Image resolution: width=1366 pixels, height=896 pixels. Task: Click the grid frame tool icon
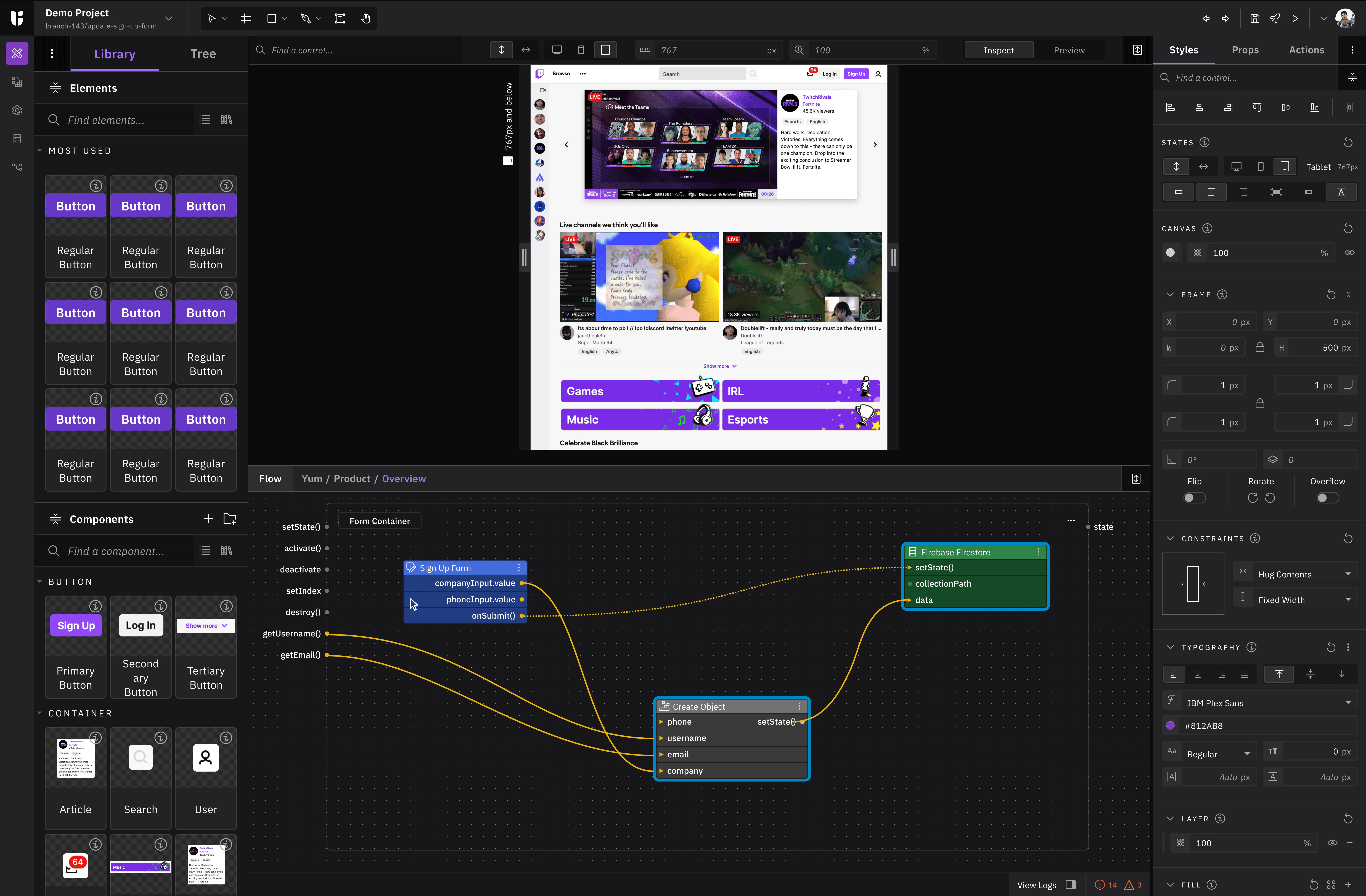246,18
